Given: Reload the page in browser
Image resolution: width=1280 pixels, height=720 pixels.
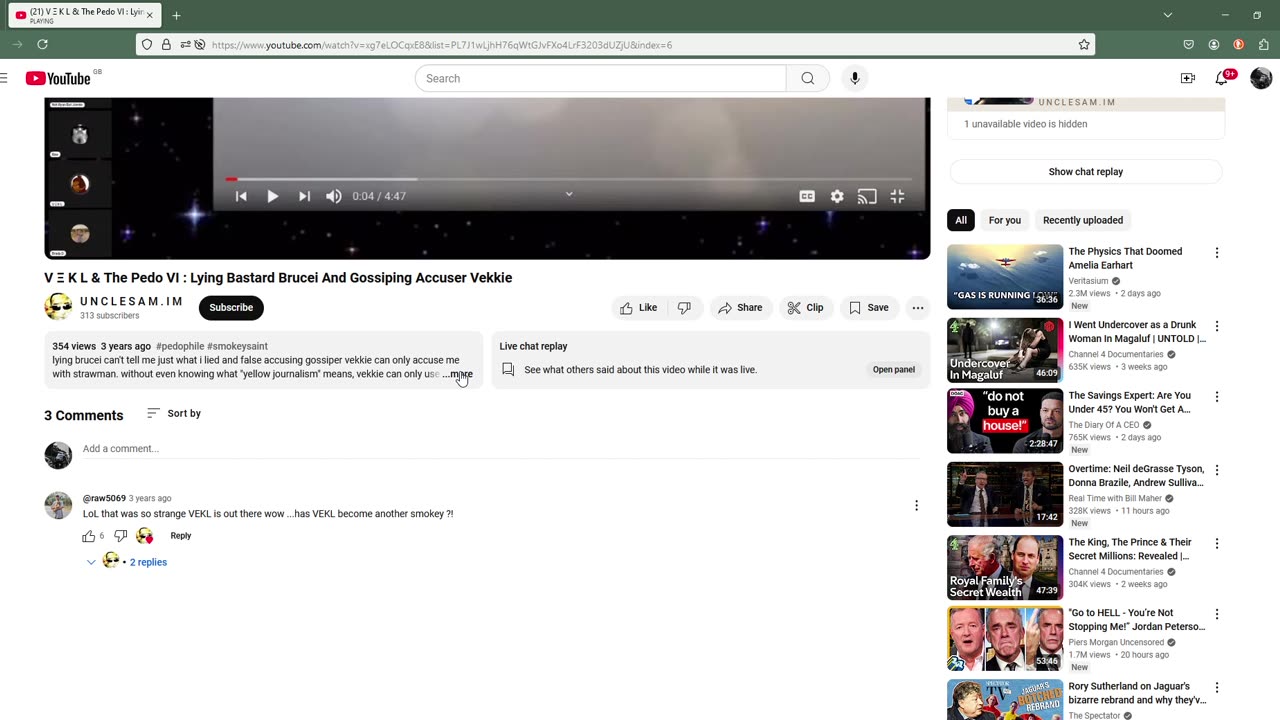Looking at the screenshot, I should click(42, 44).
